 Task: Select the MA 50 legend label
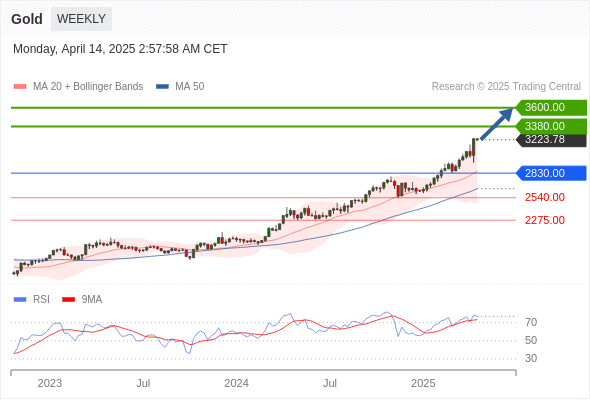190,87
